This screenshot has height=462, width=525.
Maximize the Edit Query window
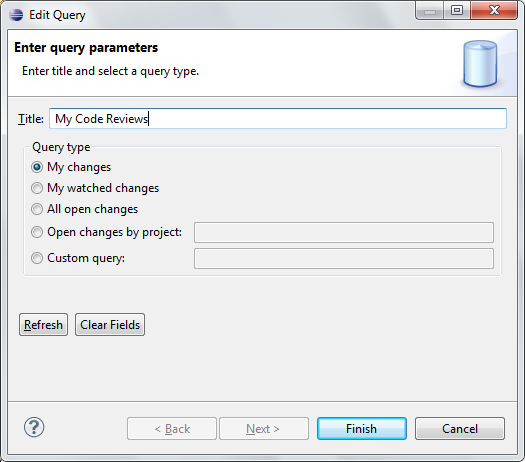click(x=457, y=10)
